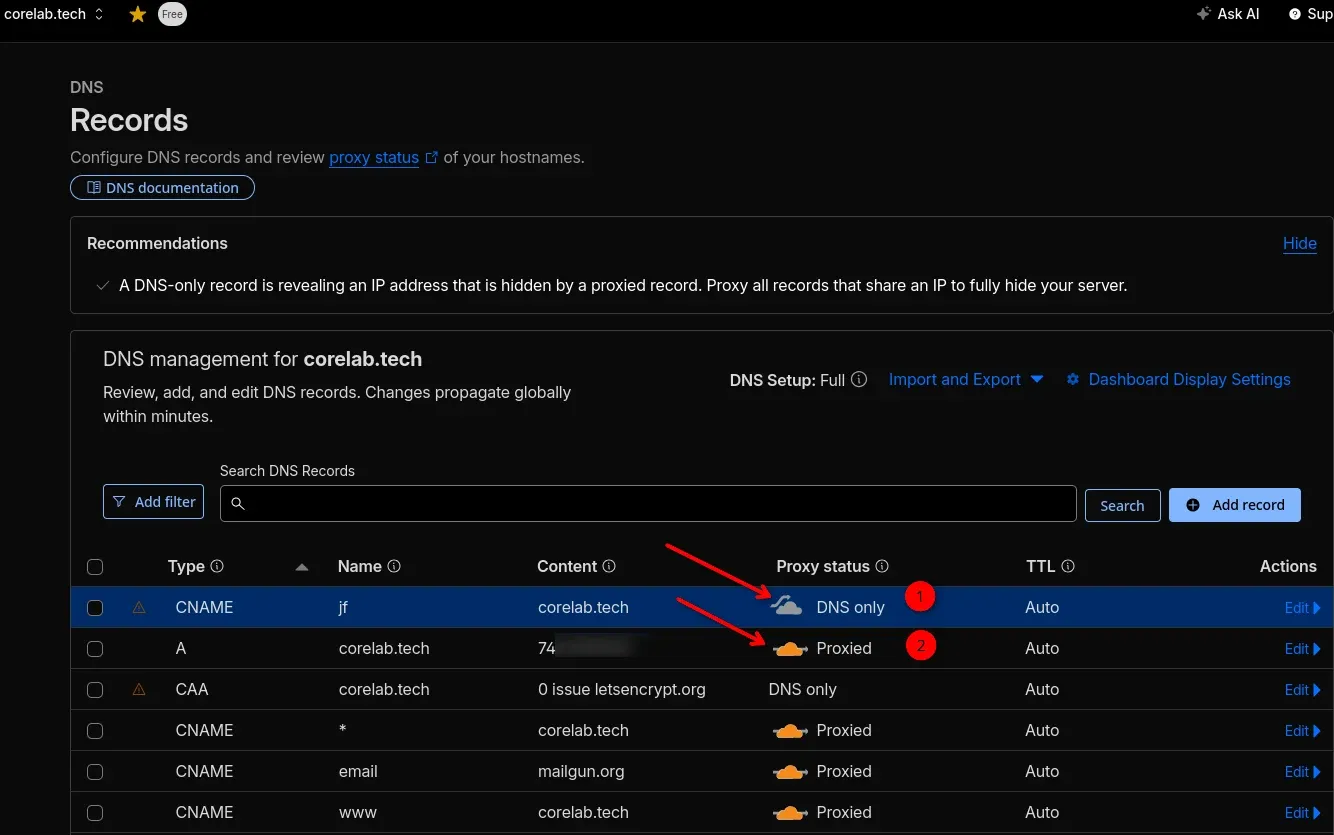Click the orange cloud on the www record
This screenshot has width=1334, height=835.
click(790, 813)
